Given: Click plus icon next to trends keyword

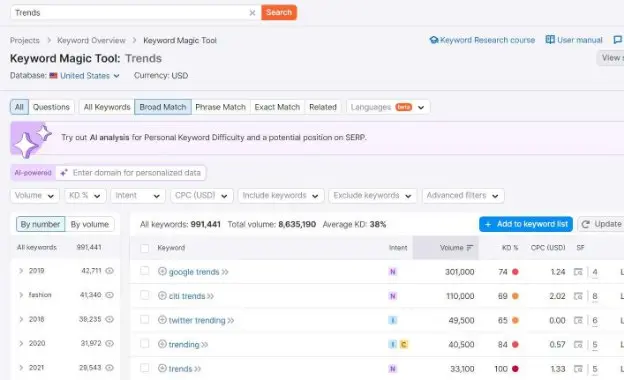Looking at the screenshot, I should coord(162,368).
